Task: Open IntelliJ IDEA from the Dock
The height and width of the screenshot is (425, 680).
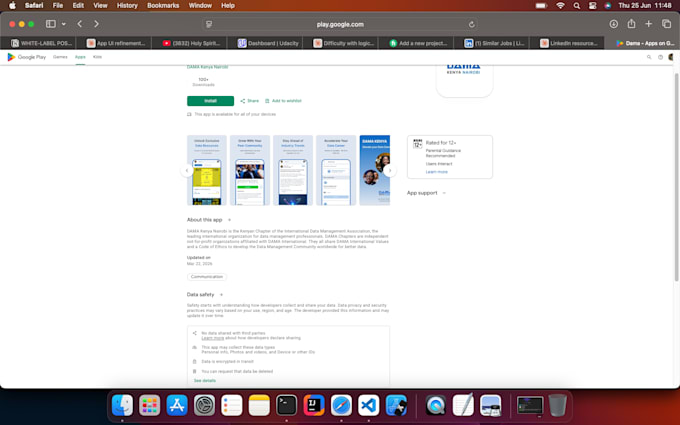Action: click(314, 405)
